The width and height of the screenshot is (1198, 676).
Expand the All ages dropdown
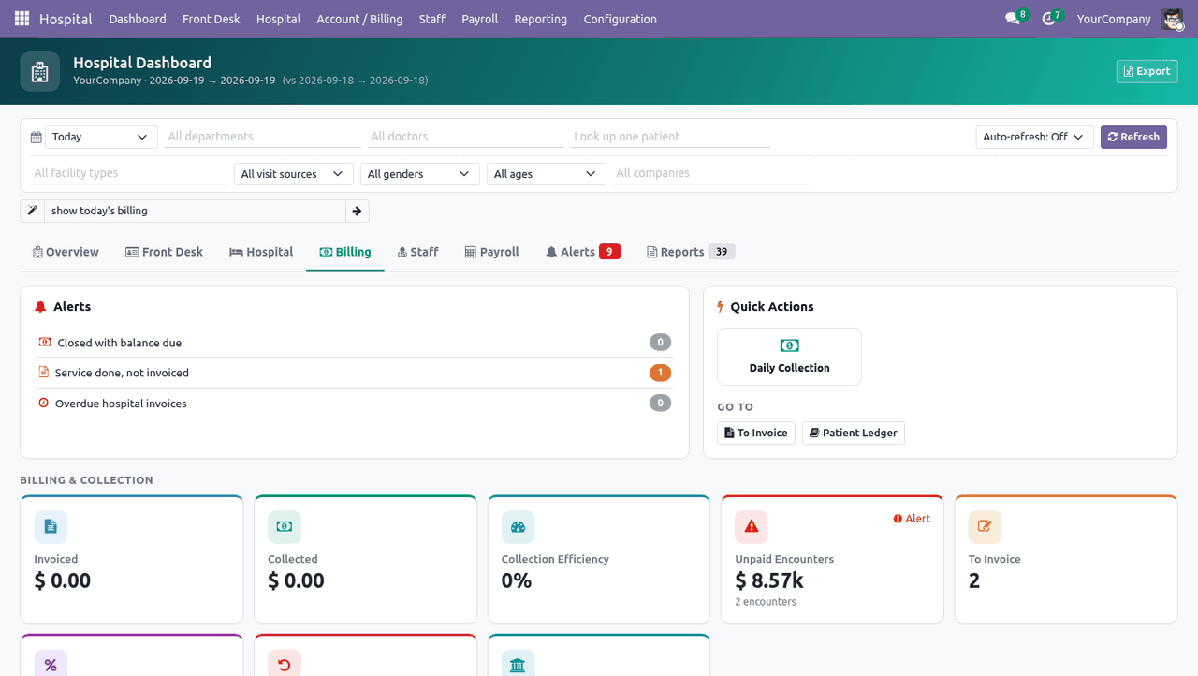tap(546, 174)
